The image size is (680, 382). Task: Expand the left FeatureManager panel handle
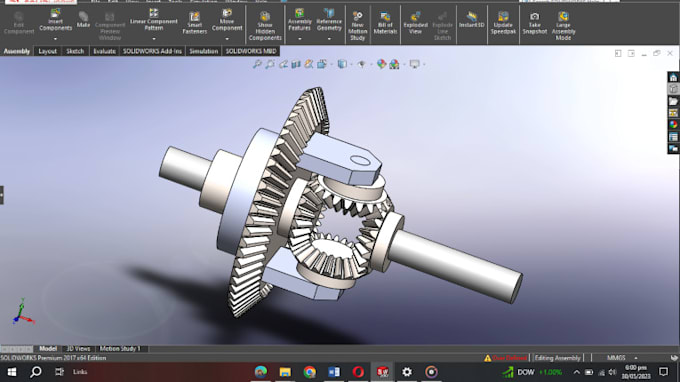[x=2, y=195]
